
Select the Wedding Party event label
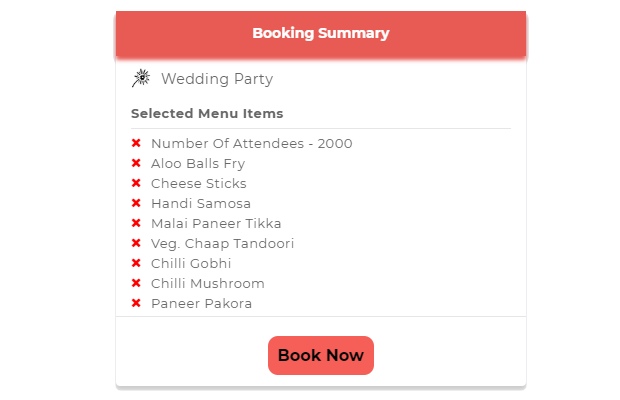(x=216, y=79)
